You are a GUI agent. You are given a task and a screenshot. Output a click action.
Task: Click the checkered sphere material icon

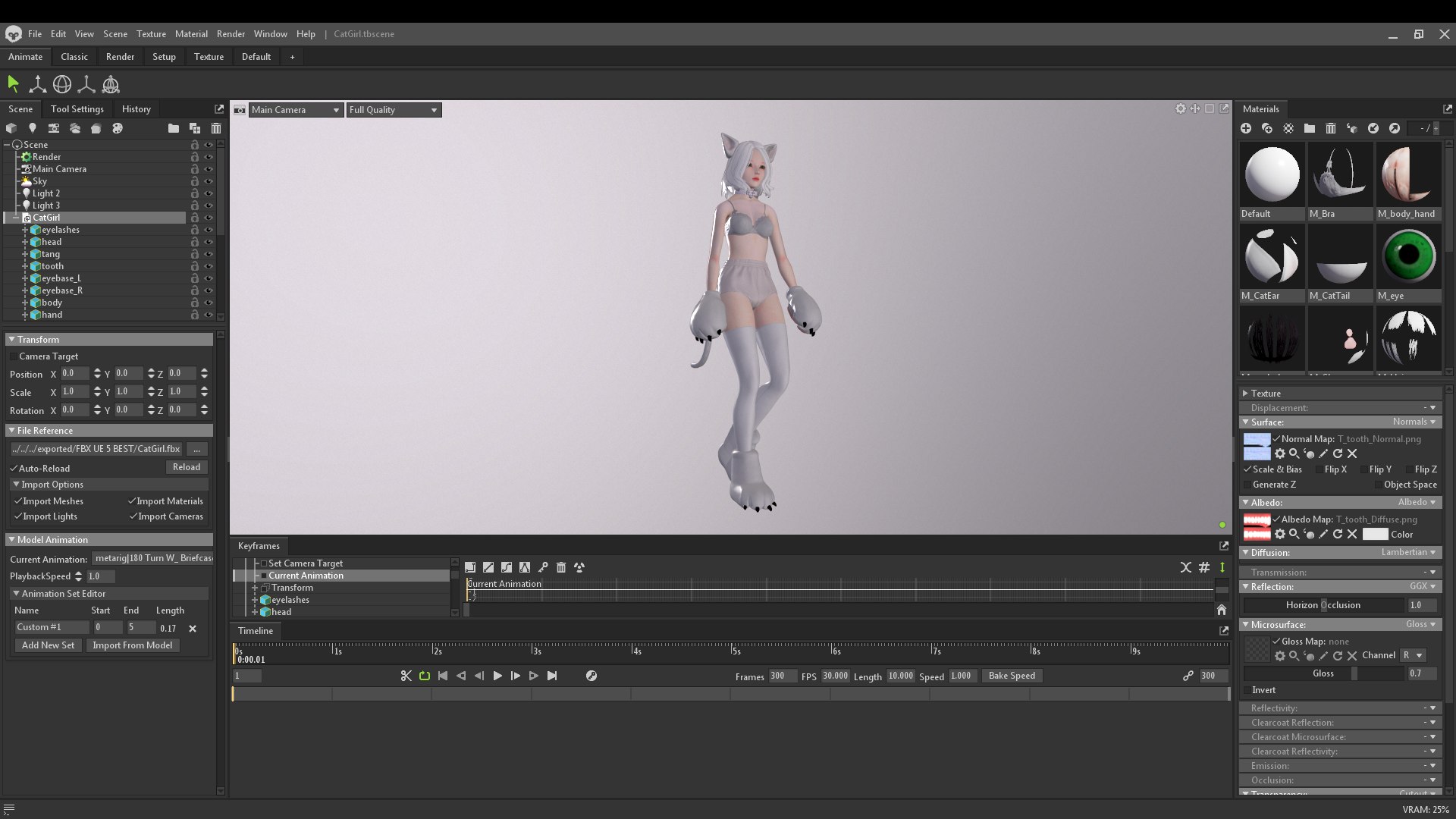pos(1288,128)
